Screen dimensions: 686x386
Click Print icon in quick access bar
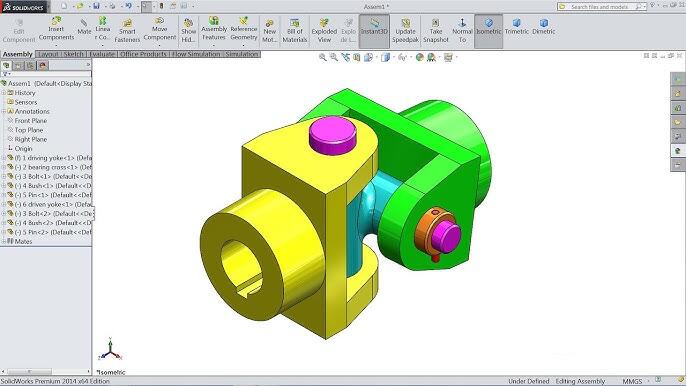coord(112,6)
